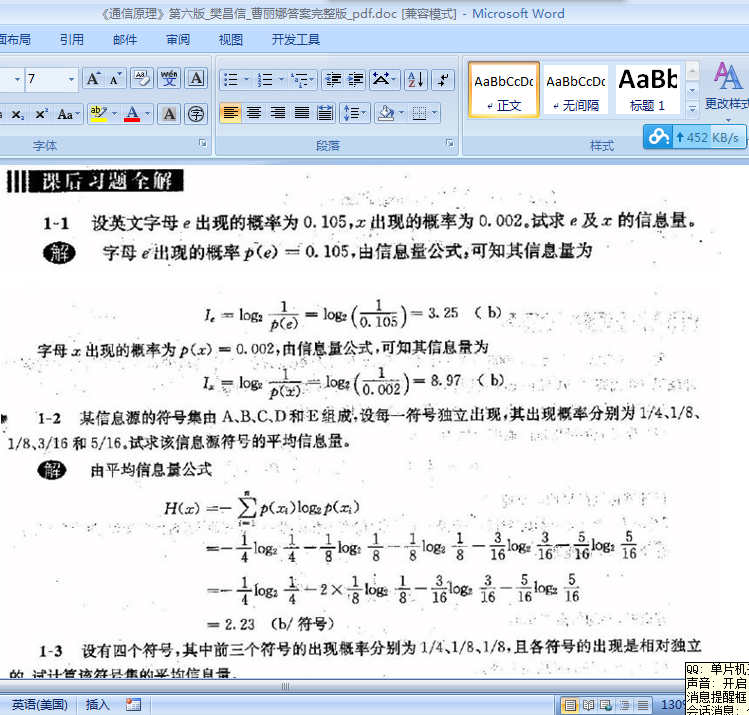749x715 pixels.
Task: Sort text with the A-Z icon
Action: point(416,79)
